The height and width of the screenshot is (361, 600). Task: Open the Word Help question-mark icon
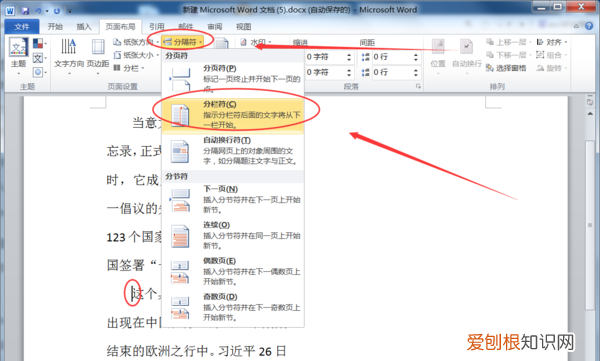[x=589, y=26]
